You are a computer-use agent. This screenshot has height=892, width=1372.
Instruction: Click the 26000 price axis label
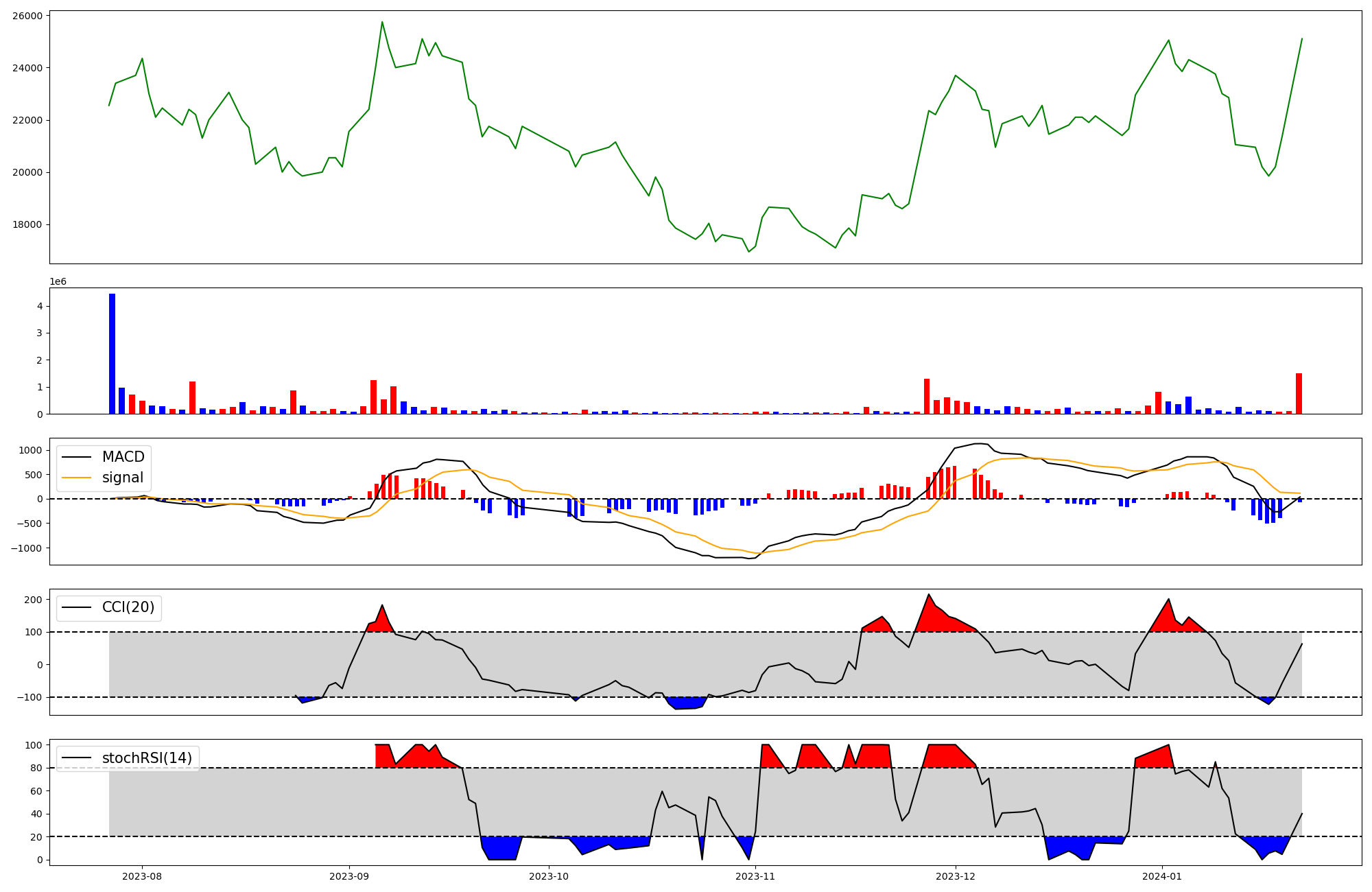(27, 16)
